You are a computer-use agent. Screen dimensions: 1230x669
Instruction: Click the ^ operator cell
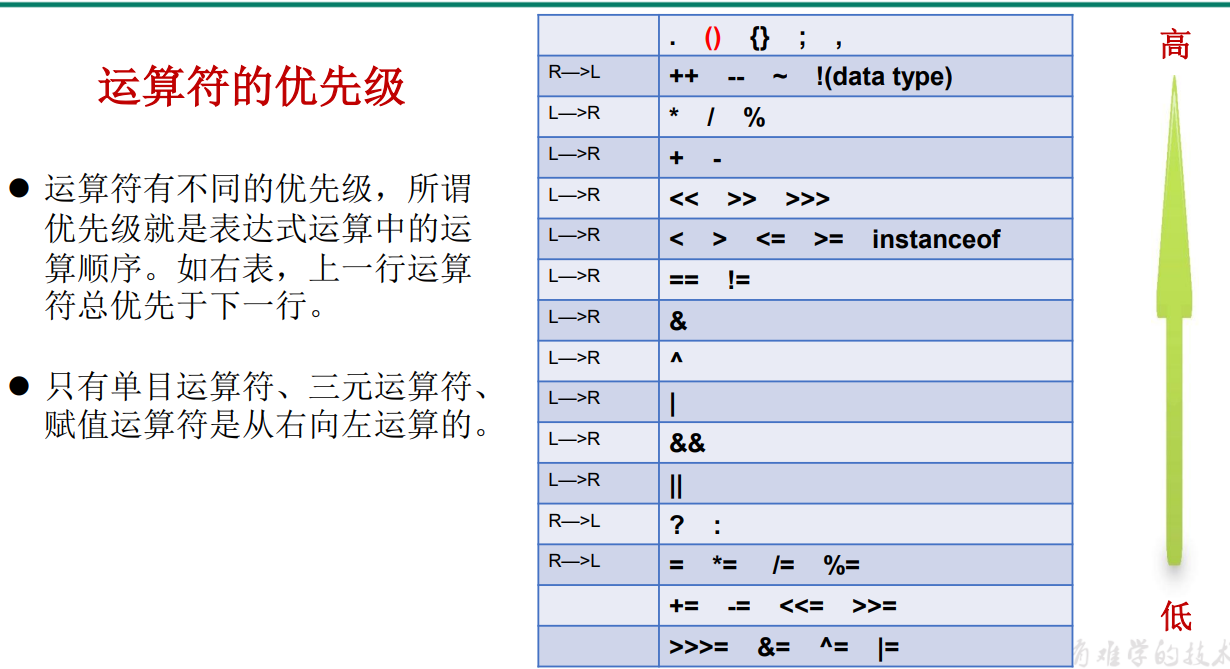(x=866, y=361)
